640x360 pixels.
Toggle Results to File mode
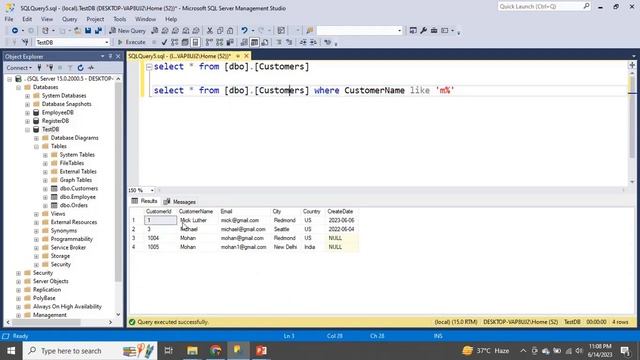pos(265,42)
